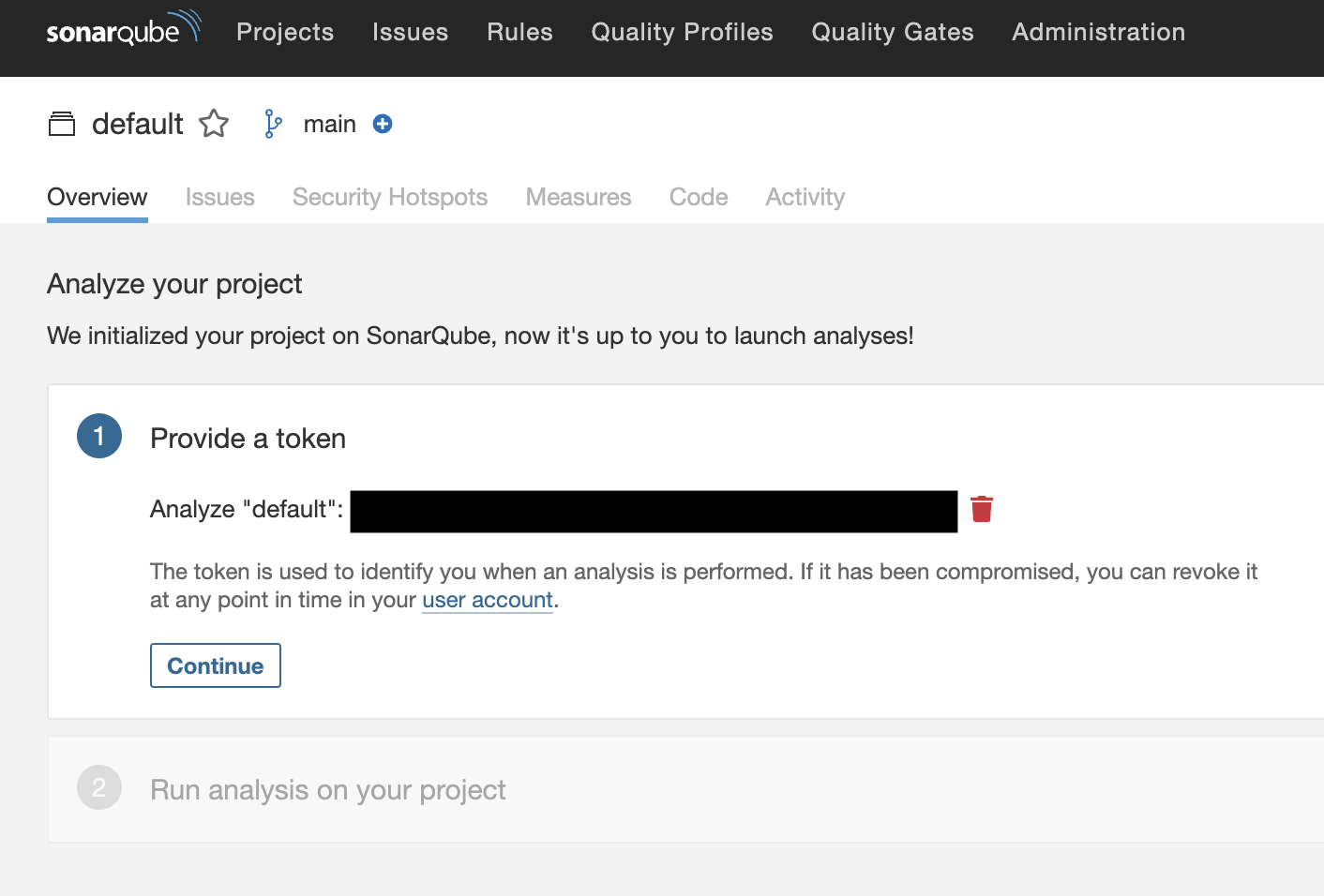Viewport: 1324px width, 896px height.
Task: Follow the user account link
Action: click(x=488, y=600)
